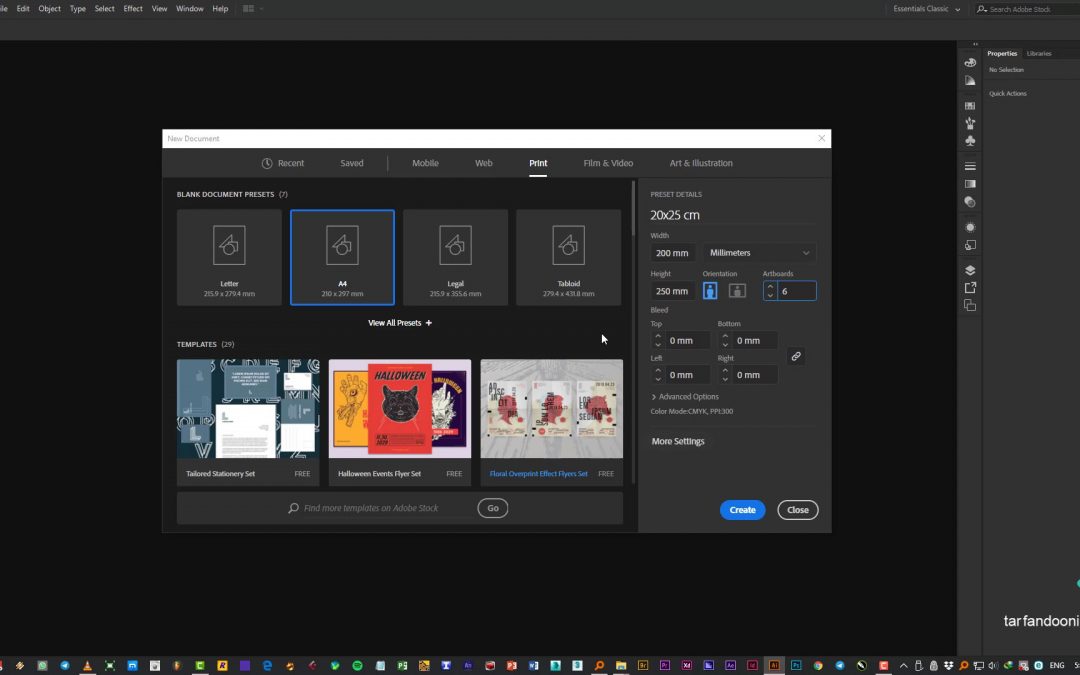Open the Layers panel icon
1080x675 pixels.
point(970,270)
